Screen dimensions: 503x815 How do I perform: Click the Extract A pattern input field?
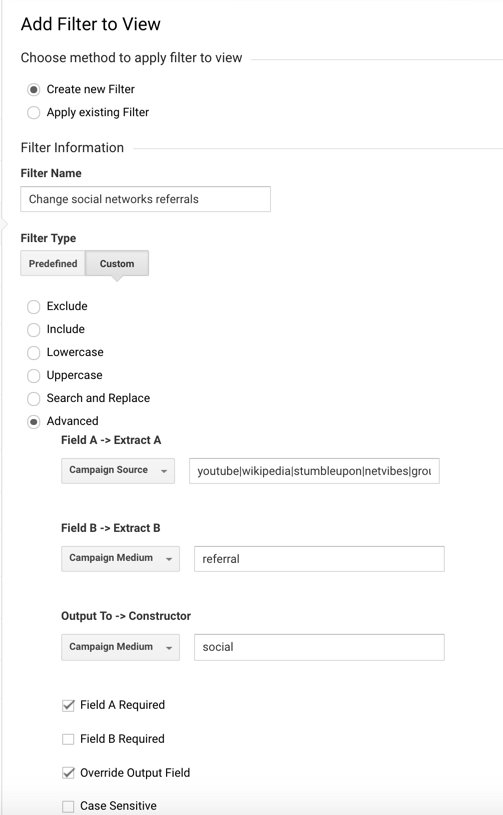tap(314, 471)
